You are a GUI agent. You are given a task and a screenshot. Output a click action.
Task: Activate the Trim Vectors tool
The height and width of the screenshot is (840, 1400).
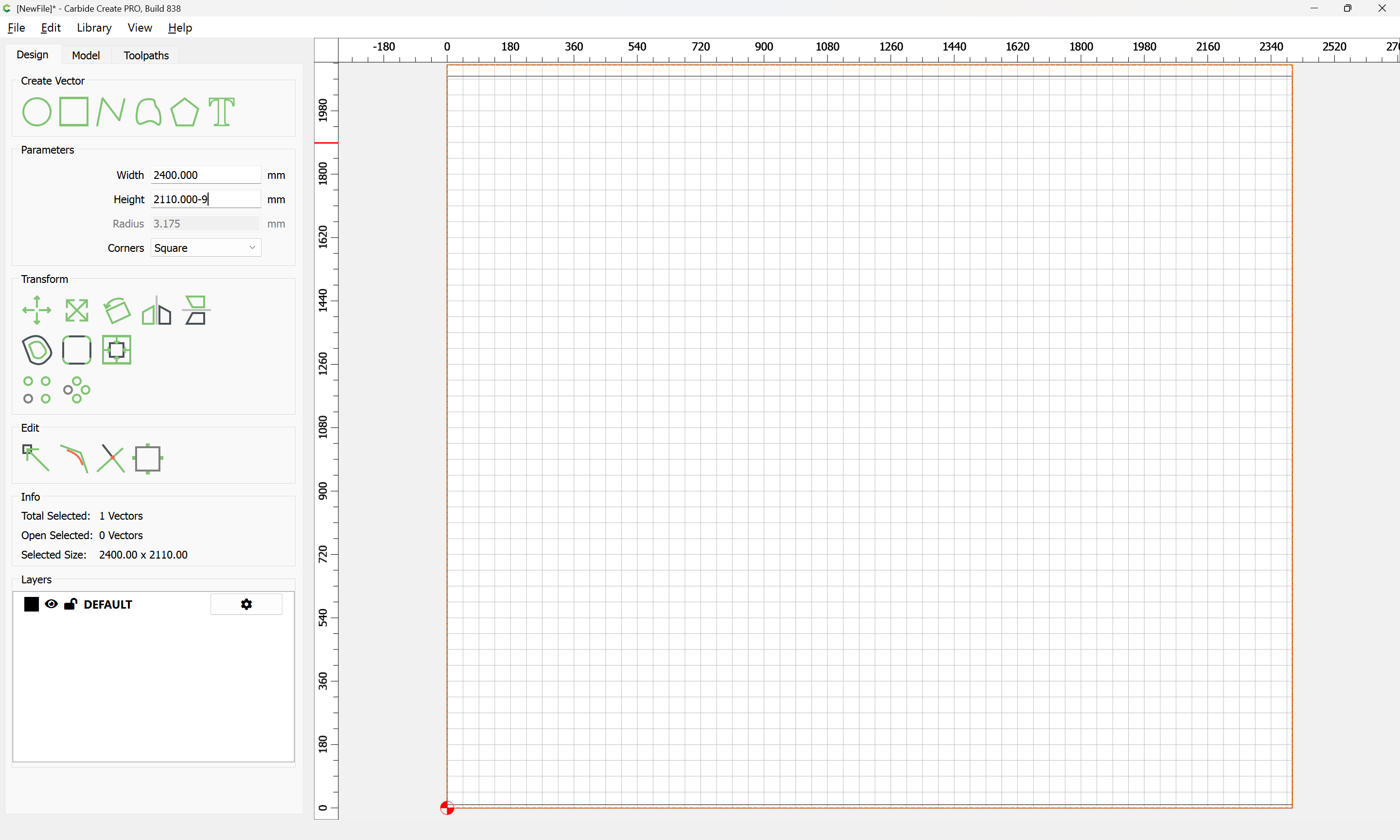click(110, 458)
